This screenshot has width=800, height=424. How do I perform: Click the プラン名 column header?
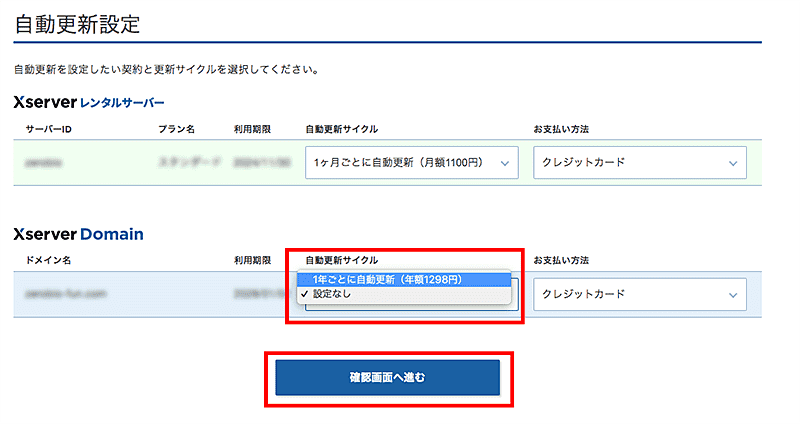pyautogui.click(x=177, y=129)
